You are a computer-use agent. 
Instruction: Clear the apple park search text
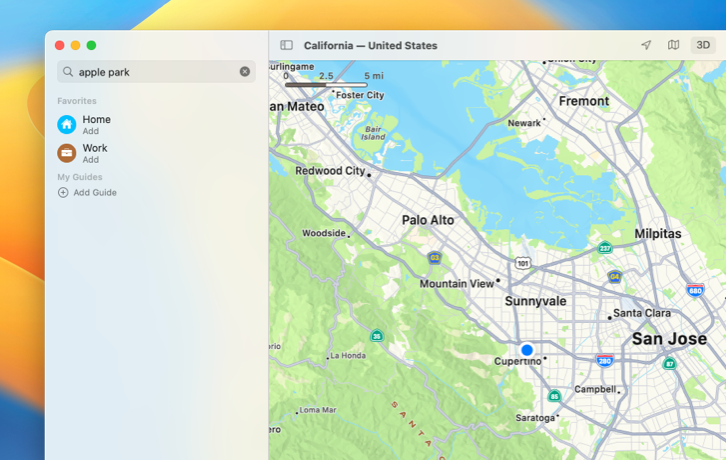click(244, 71)
